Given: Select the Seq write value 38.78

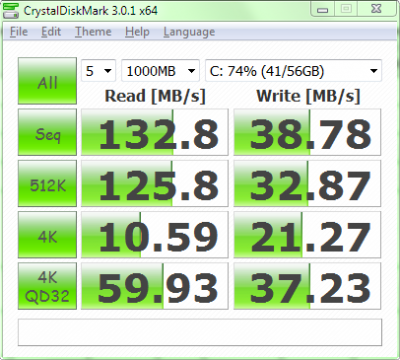Looking at the screenshot, I should point(307,132).
